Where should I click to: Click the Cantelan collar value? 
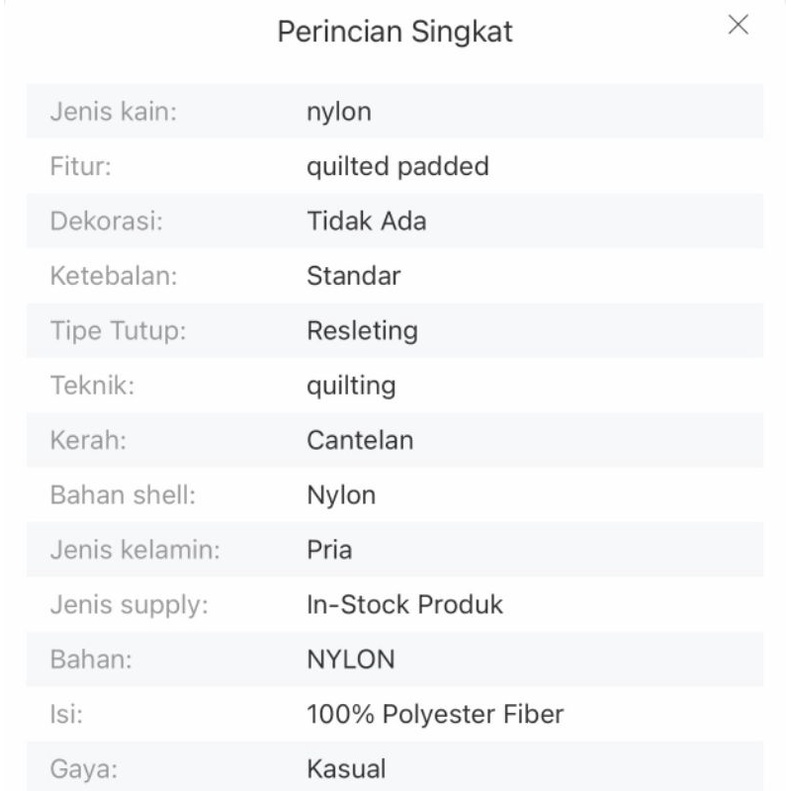[359, 440]
